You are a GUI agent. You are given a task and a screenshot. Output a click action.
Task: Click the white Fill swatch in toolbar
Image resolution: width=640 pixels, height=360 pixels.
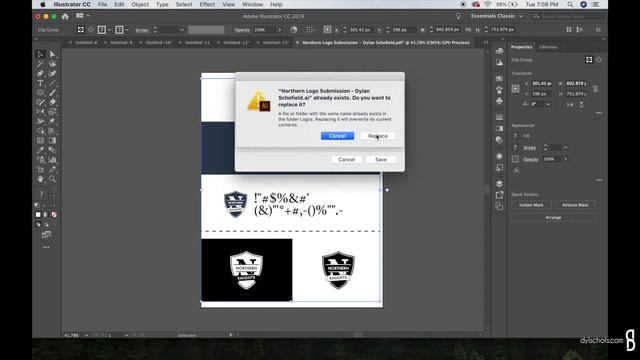click(x=38, y=215)
